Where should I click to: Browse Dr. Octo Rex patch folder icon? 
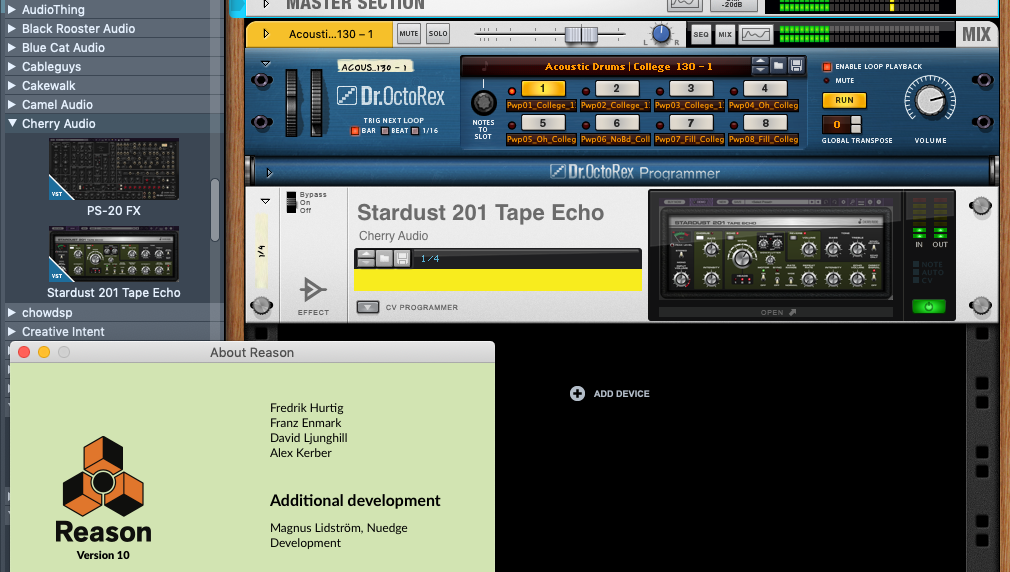[x=778, y=65]
